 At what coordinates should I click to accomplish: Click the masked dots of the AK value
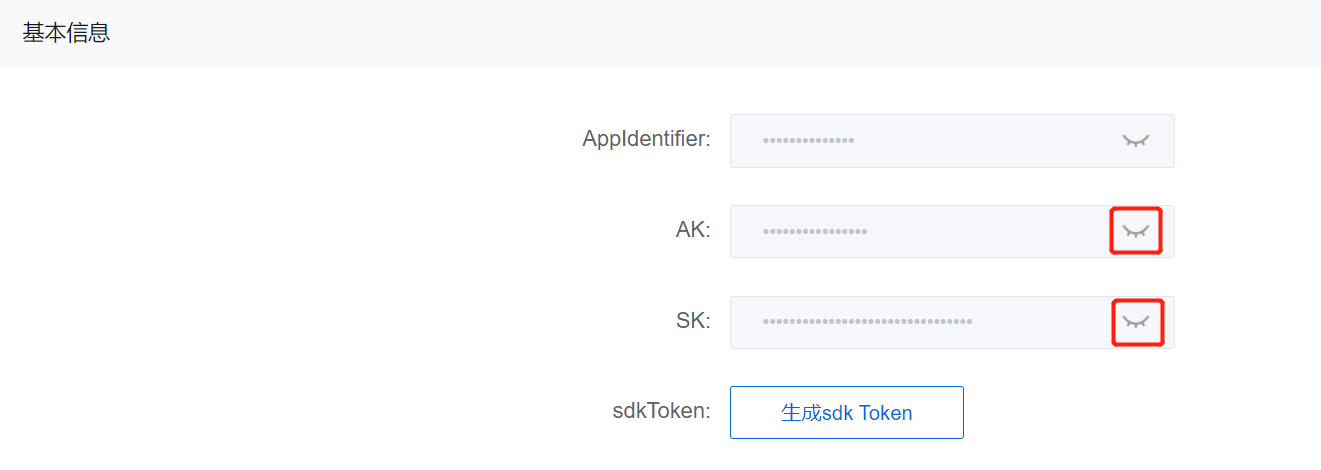click(815, 232)
